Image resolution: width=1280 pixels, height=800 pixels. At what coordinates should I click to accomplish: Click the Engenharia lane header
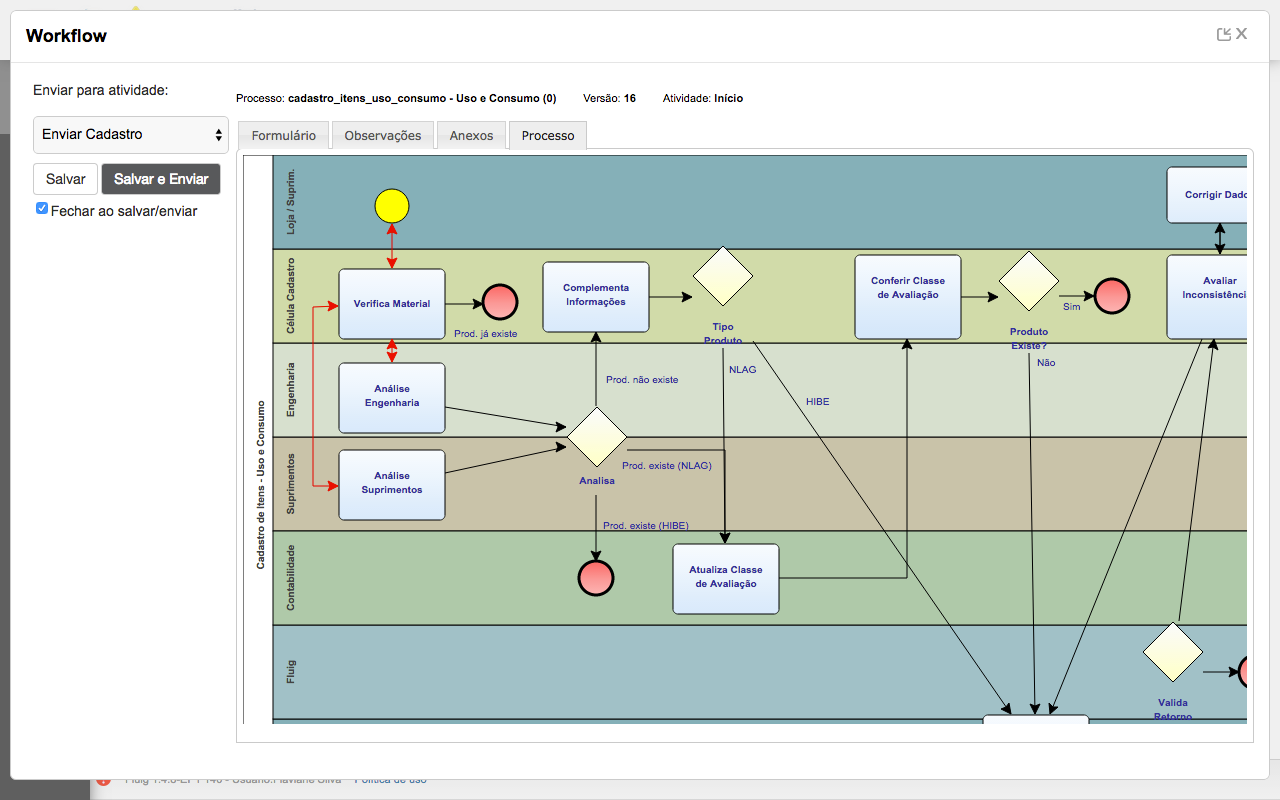tap(291, 390)
